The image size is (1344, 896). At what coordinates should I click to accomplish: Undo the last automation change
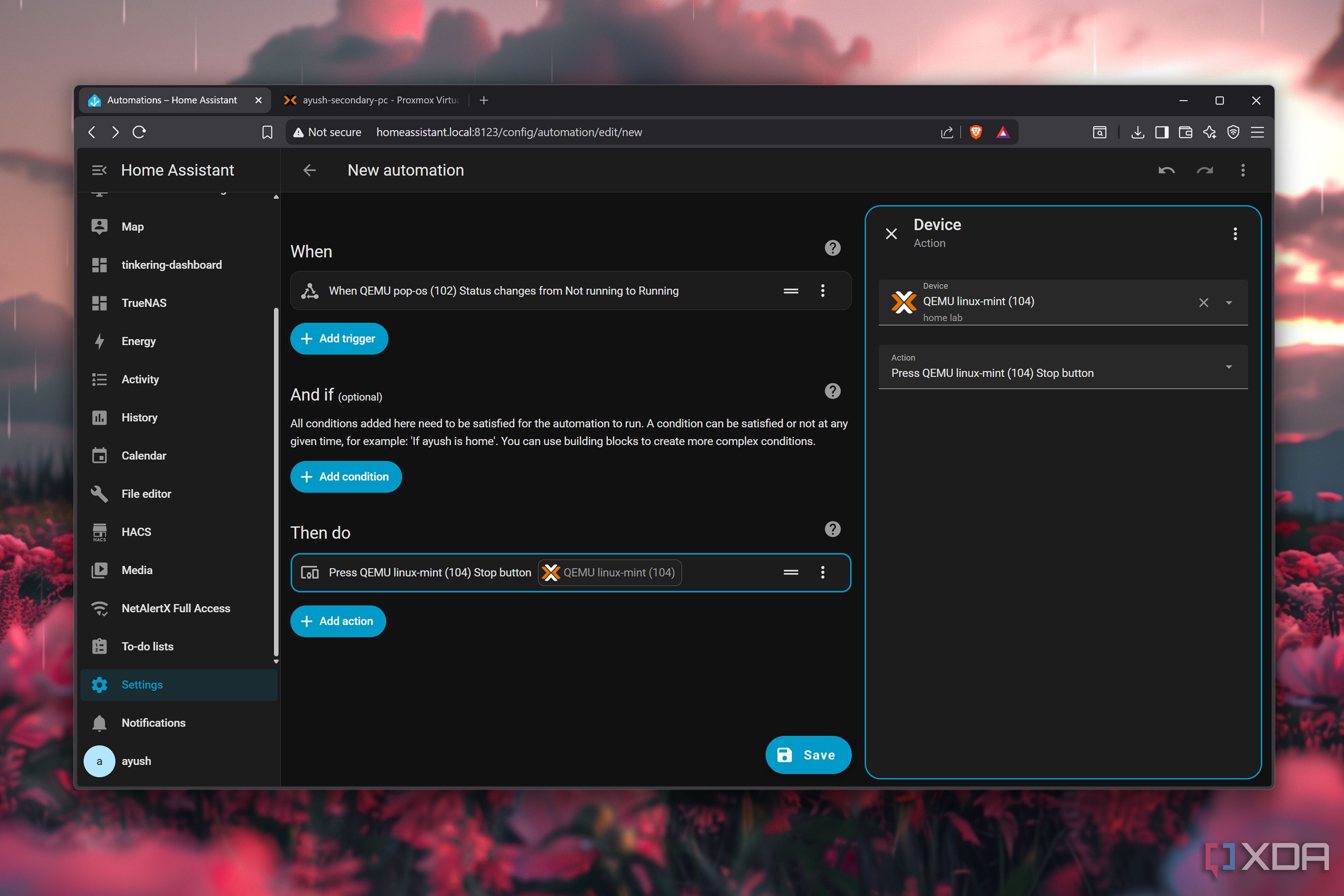click(1166, 170)
